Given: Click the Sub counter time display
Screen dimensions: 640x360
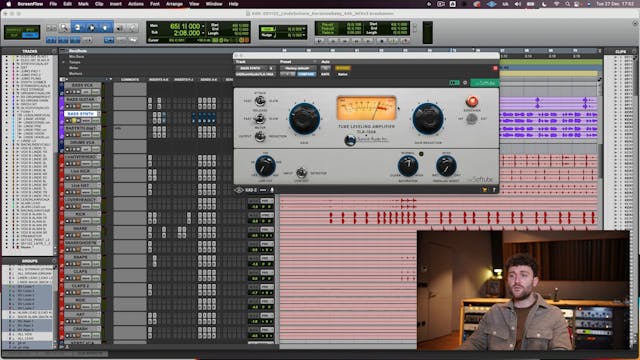Looking at the screenshot, I should (187, 33).
